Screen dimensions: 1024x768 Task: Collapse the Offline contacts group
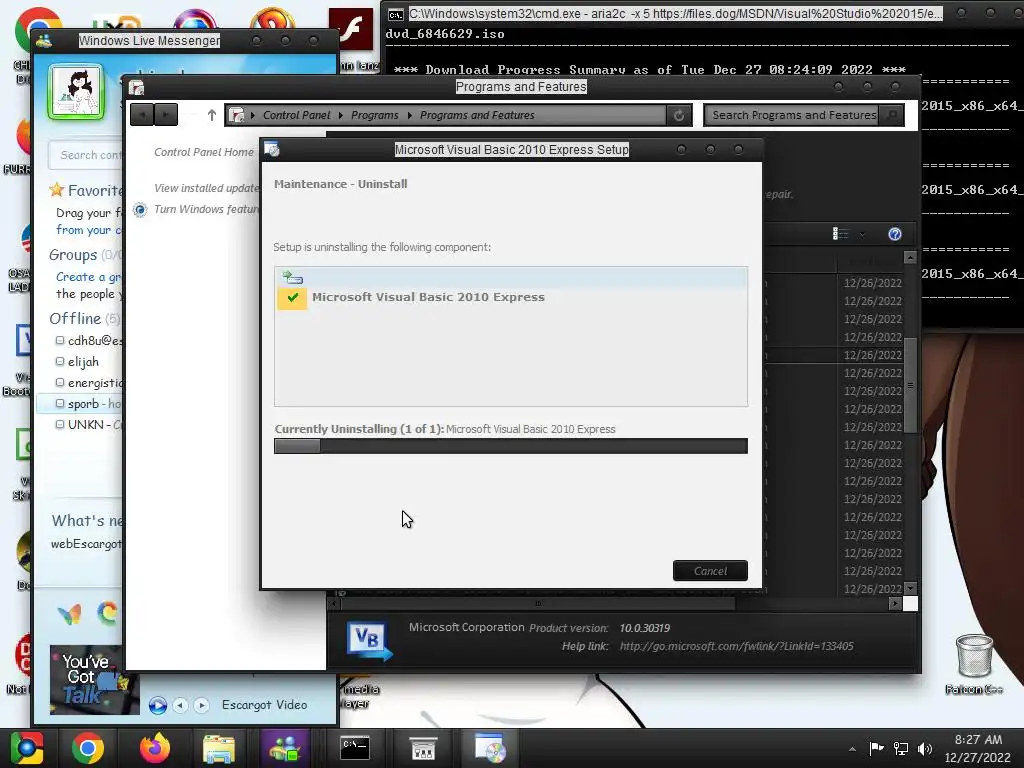(x=75, y=319)
